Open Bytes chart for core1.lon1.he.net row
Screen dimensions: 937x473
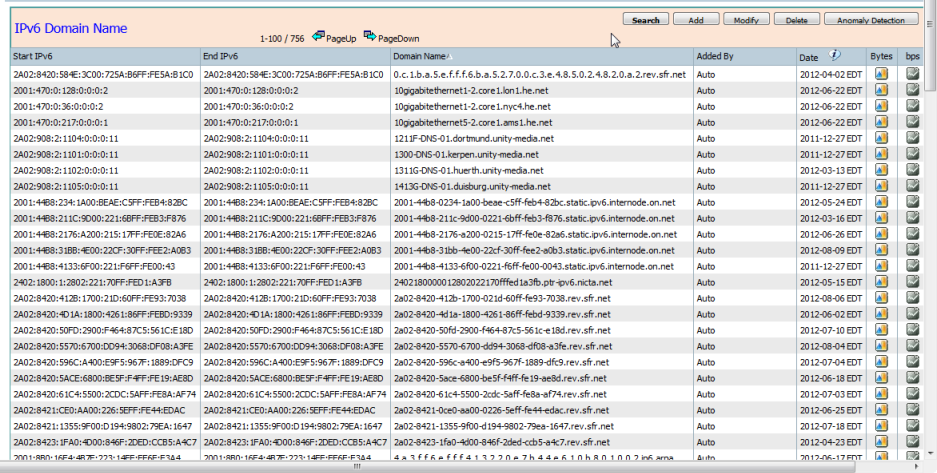(x=881, y=90)
